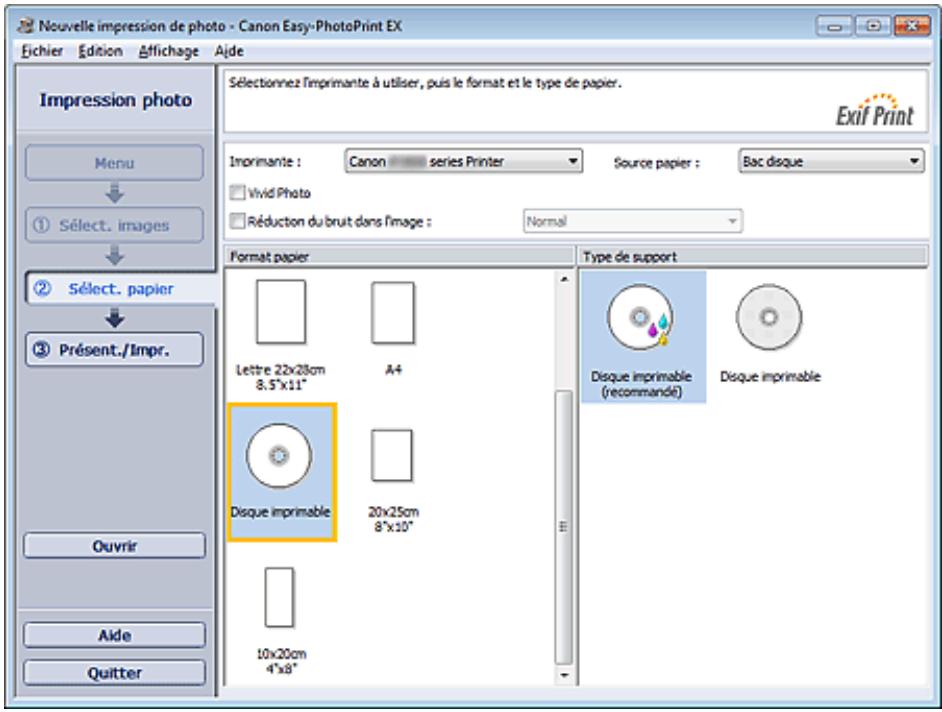Minimize the Easy-PhotoPrint EX window
Viewport: 942px width, 712px height.
834,26
